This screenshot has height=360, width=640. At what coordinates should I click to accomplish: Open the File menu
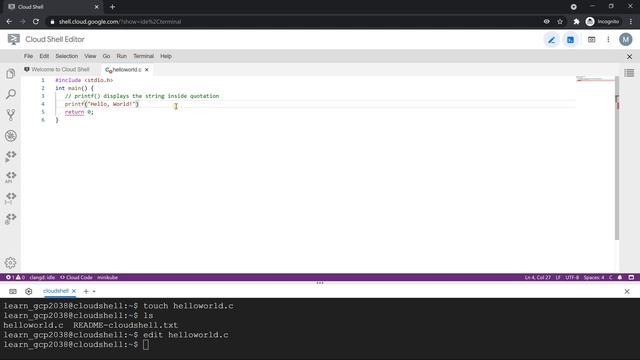(28, 56)
